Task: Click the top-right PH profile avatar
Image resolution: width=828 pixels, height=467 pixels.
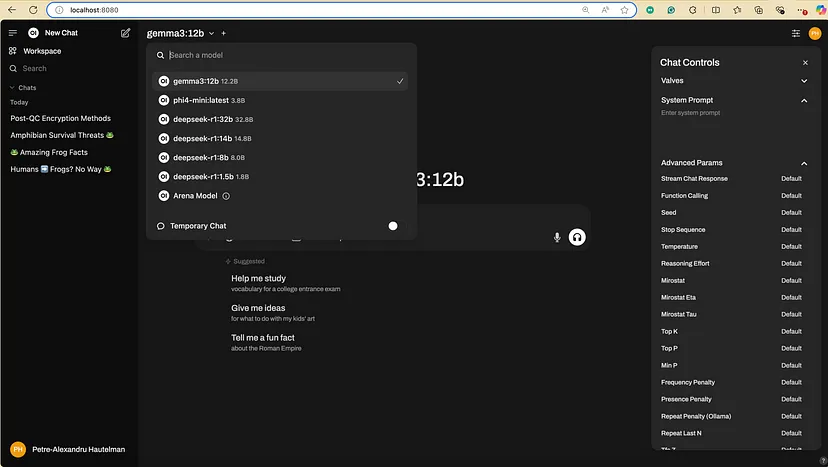Action: (x=815, y=33)
